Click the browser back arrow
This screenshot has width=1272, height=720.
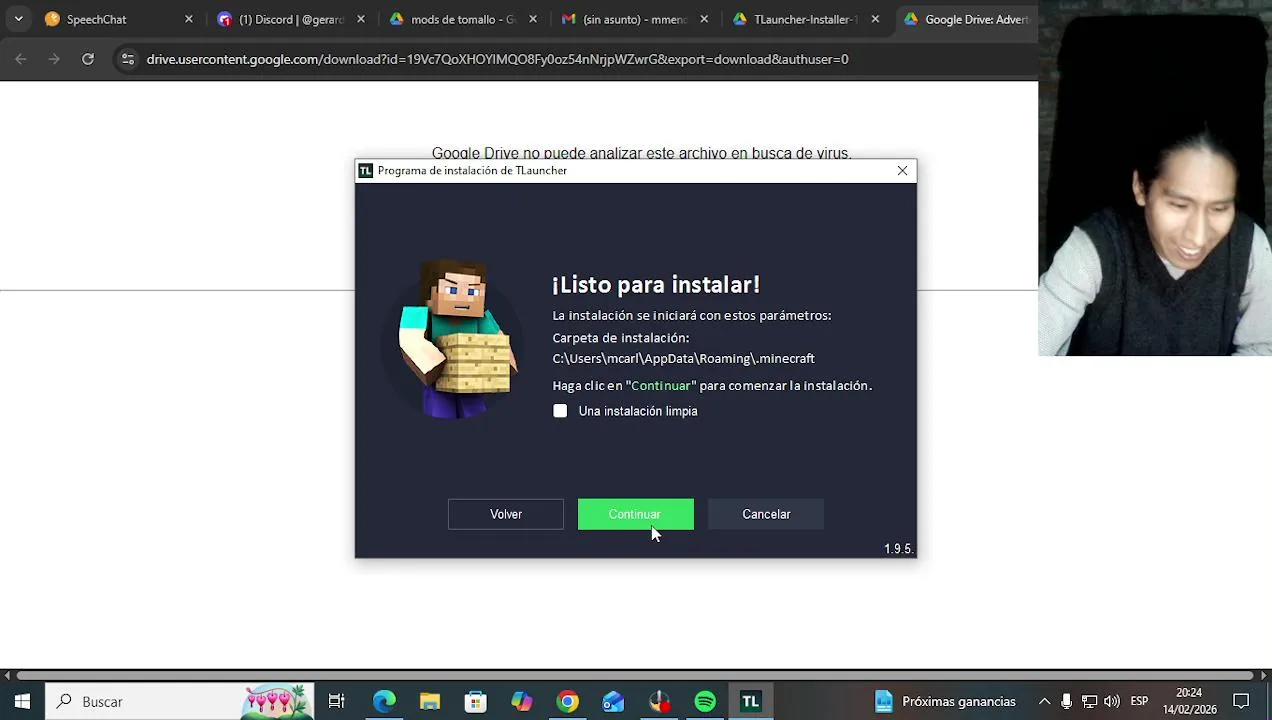click(x=21, y=59)
